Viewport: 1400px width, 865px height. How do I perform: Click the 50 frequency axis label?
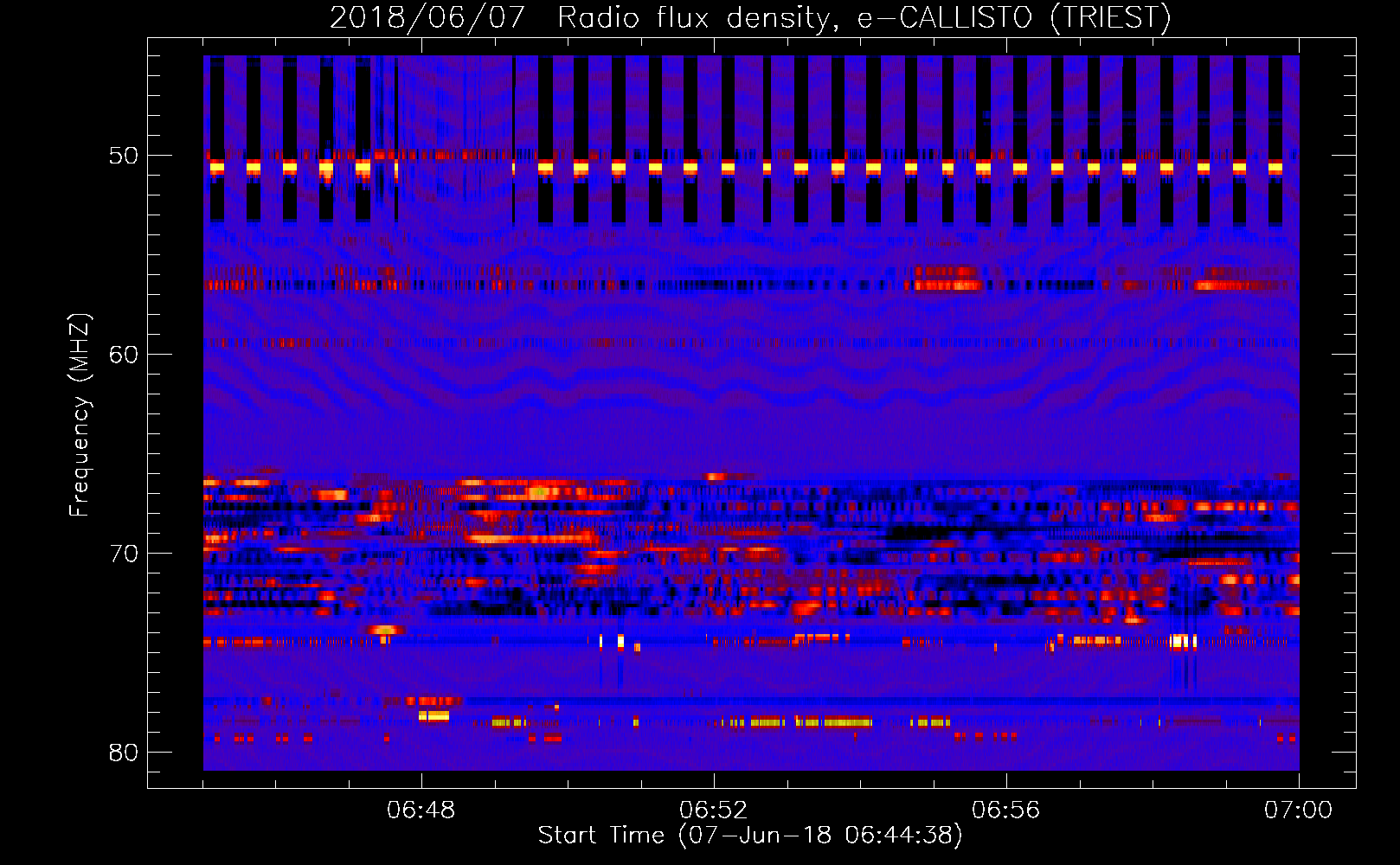tap(124, 157)
